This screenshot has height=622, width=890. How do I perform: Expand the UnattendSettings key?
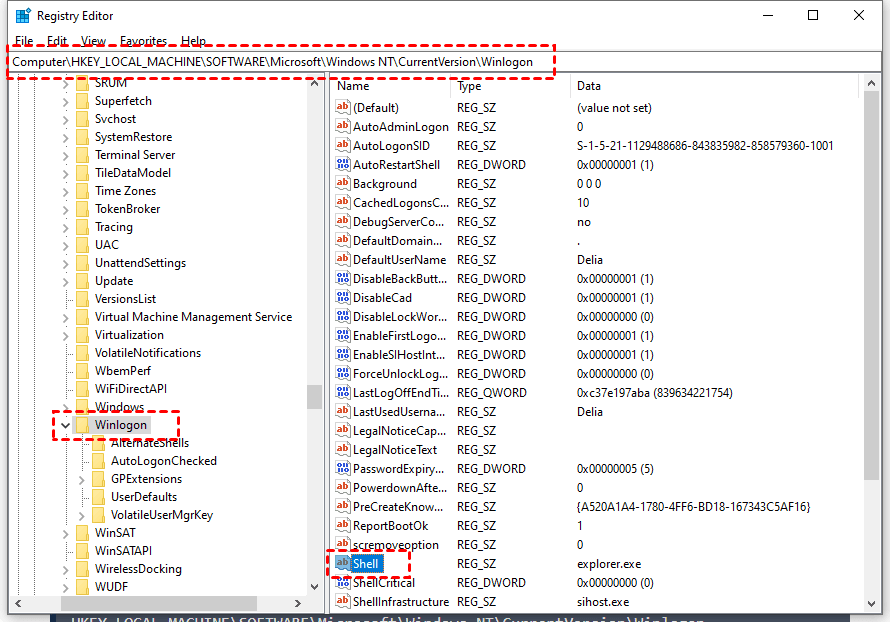(x=65, y=264)
